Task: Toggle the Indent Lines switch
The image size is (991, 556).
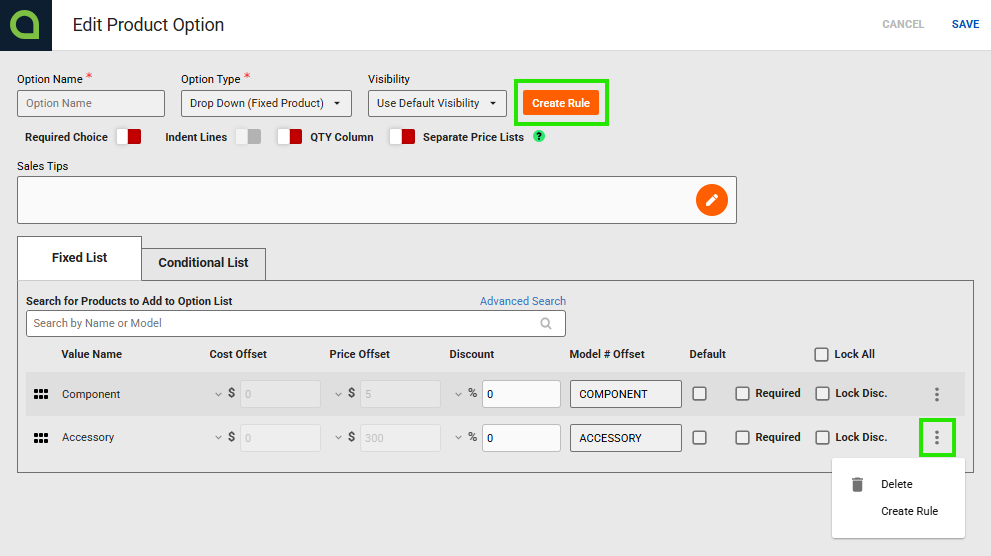Action: coord(248,137)
